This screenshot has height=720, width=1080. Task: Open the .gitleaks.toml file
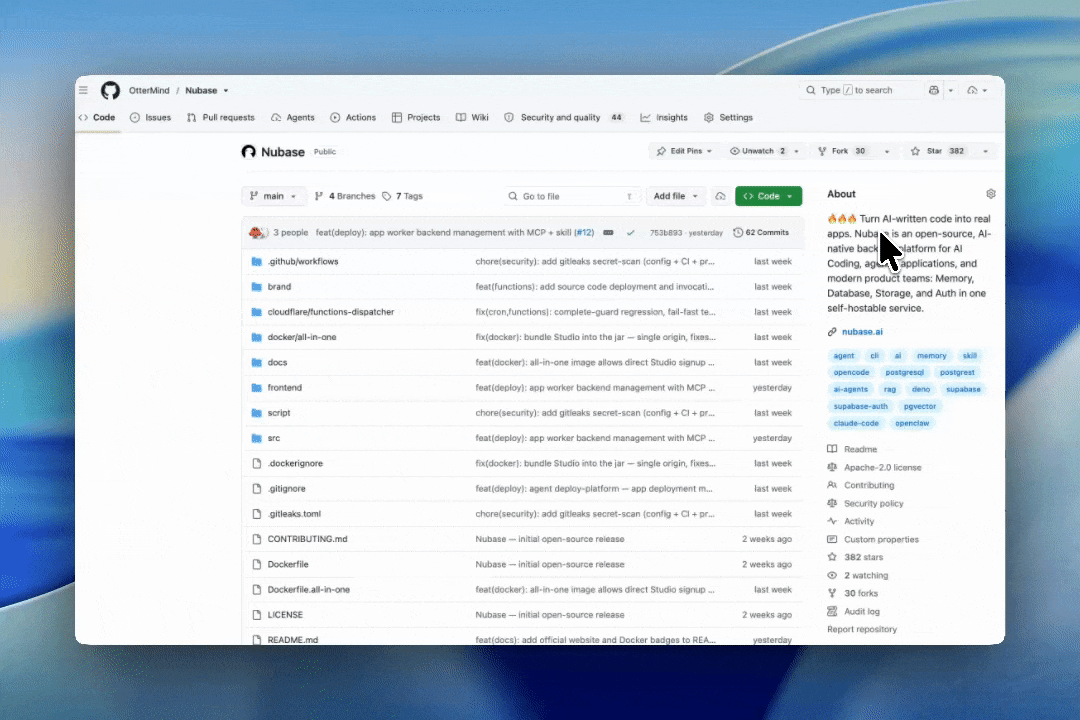[294, 514]
